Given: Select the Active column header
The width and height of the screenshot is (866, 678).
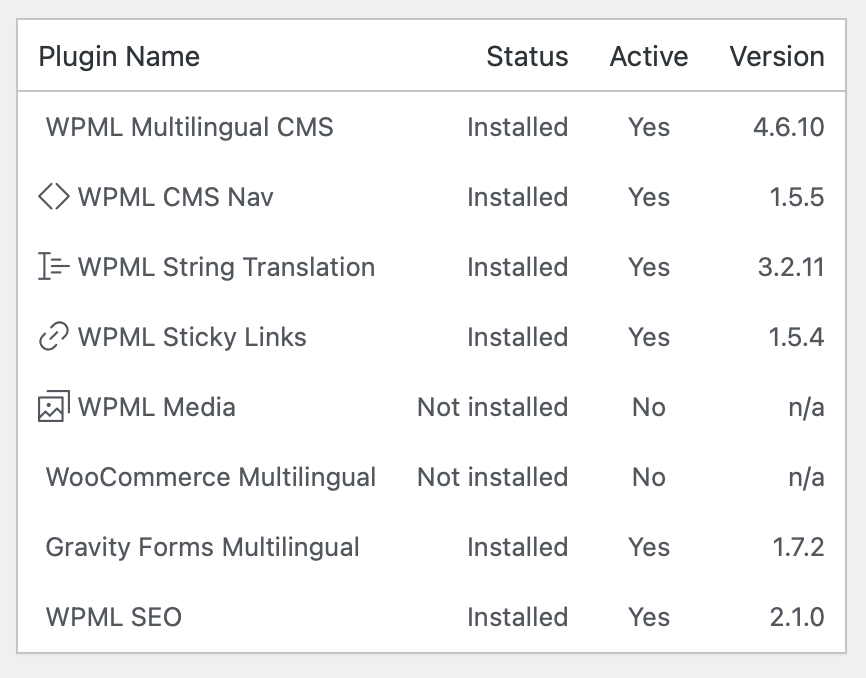Looking at the screenshot, I should [649, 56].
